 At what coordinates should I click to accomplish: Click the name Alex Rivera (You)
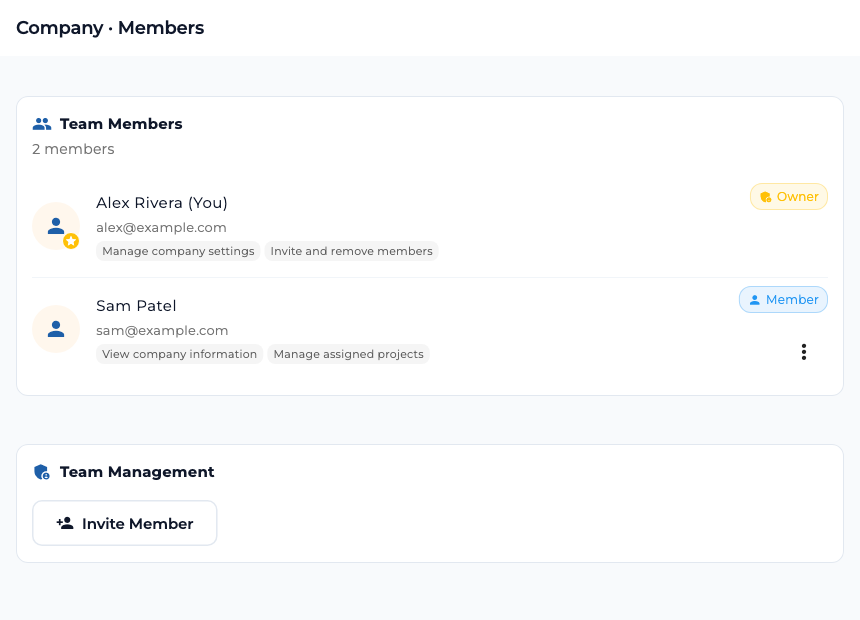(x=162, y=203)
